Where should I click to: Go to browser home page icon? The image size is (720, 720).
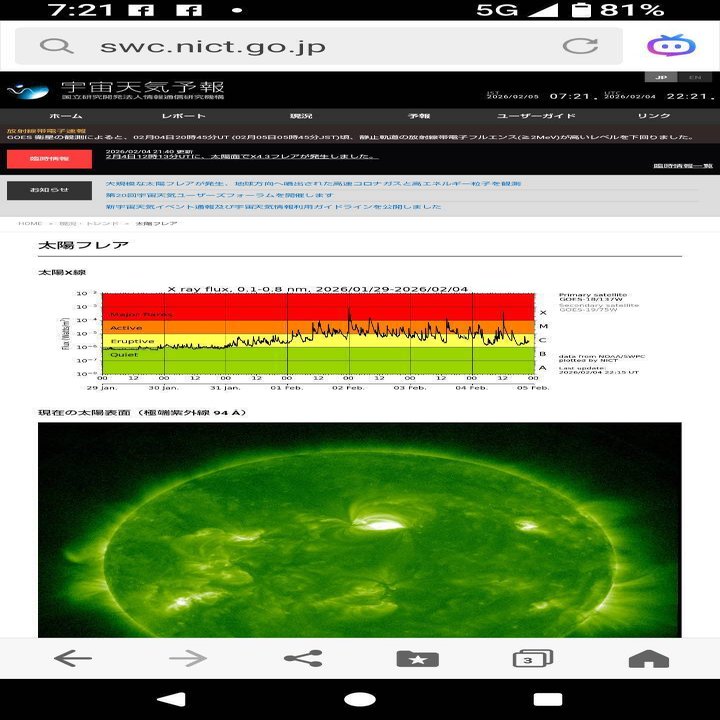point(648,658)
